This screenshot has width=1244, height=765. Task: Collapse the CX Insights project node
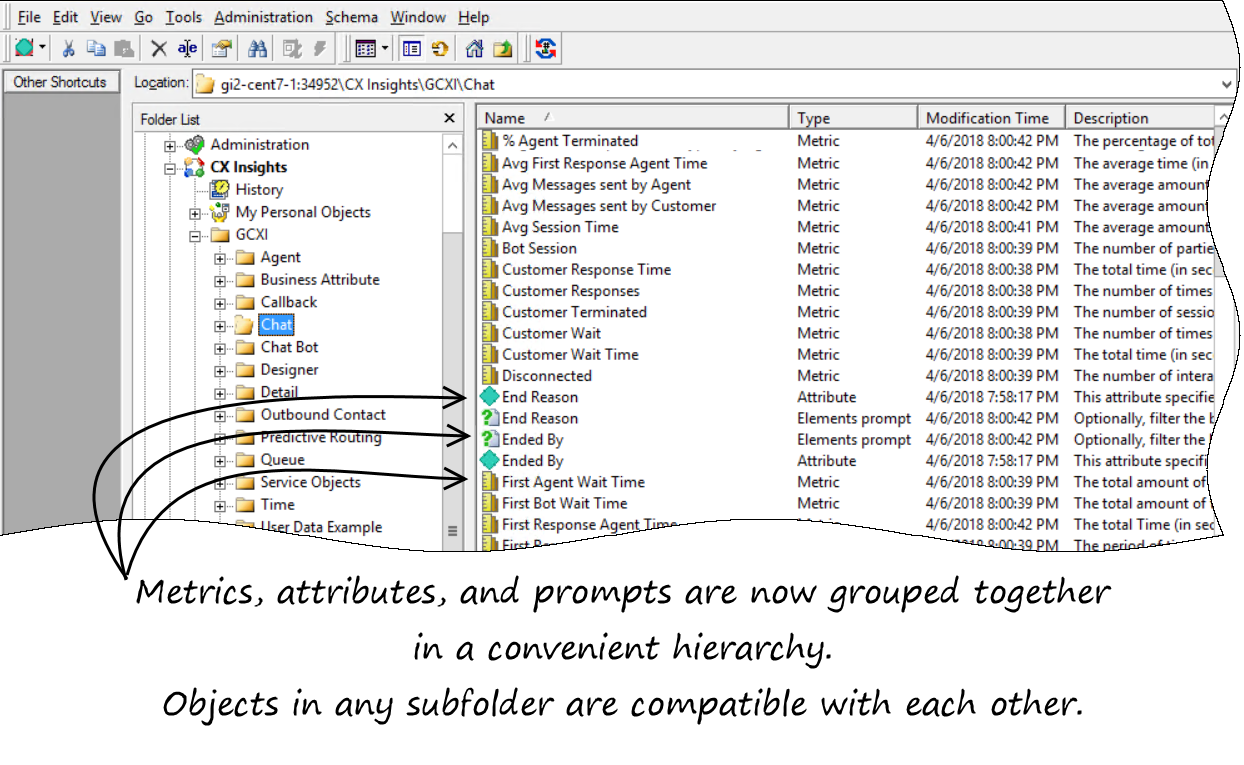coord(171,168)
